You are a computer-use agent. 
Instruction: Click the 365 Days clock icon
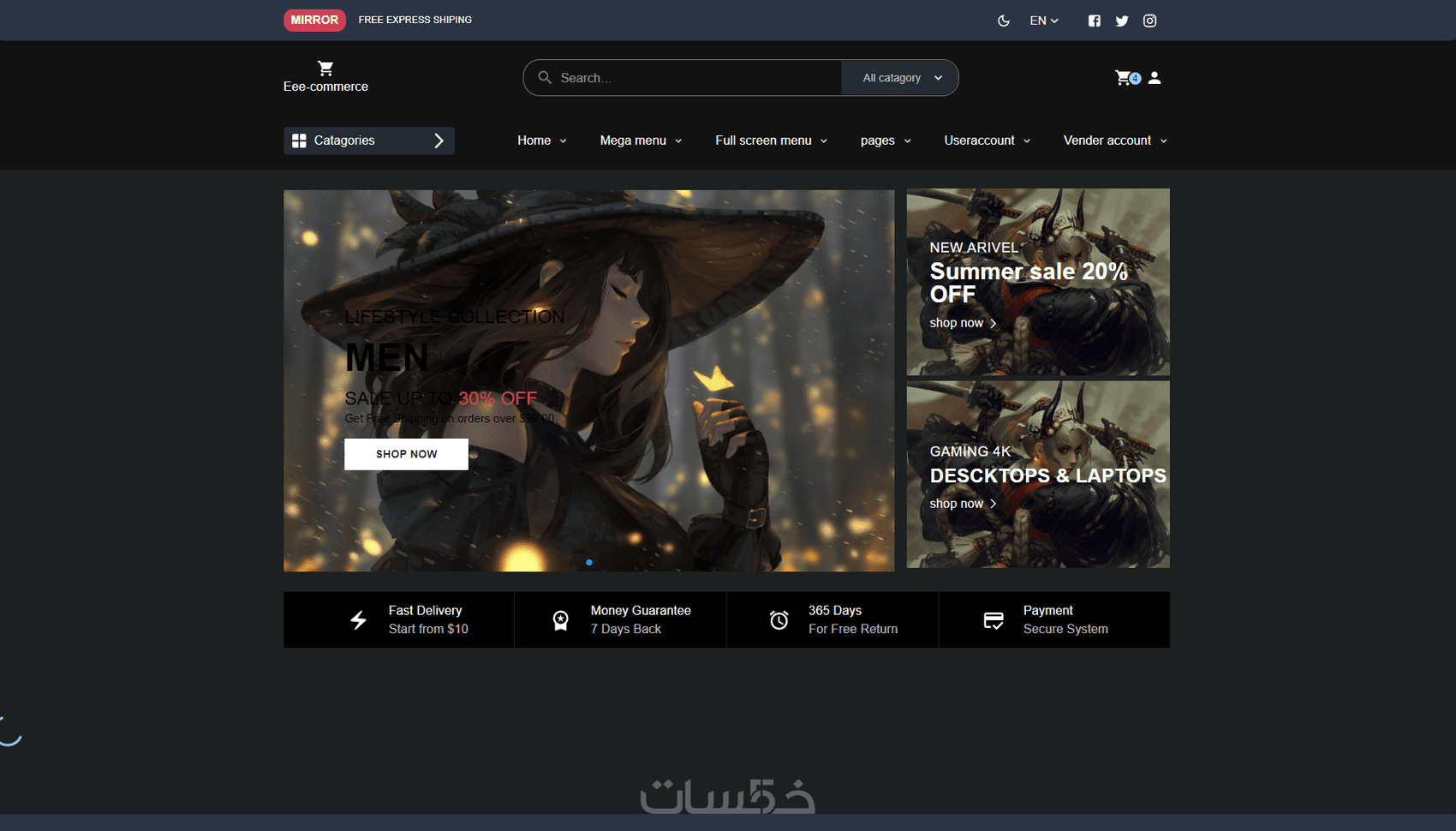coord(779,620)
